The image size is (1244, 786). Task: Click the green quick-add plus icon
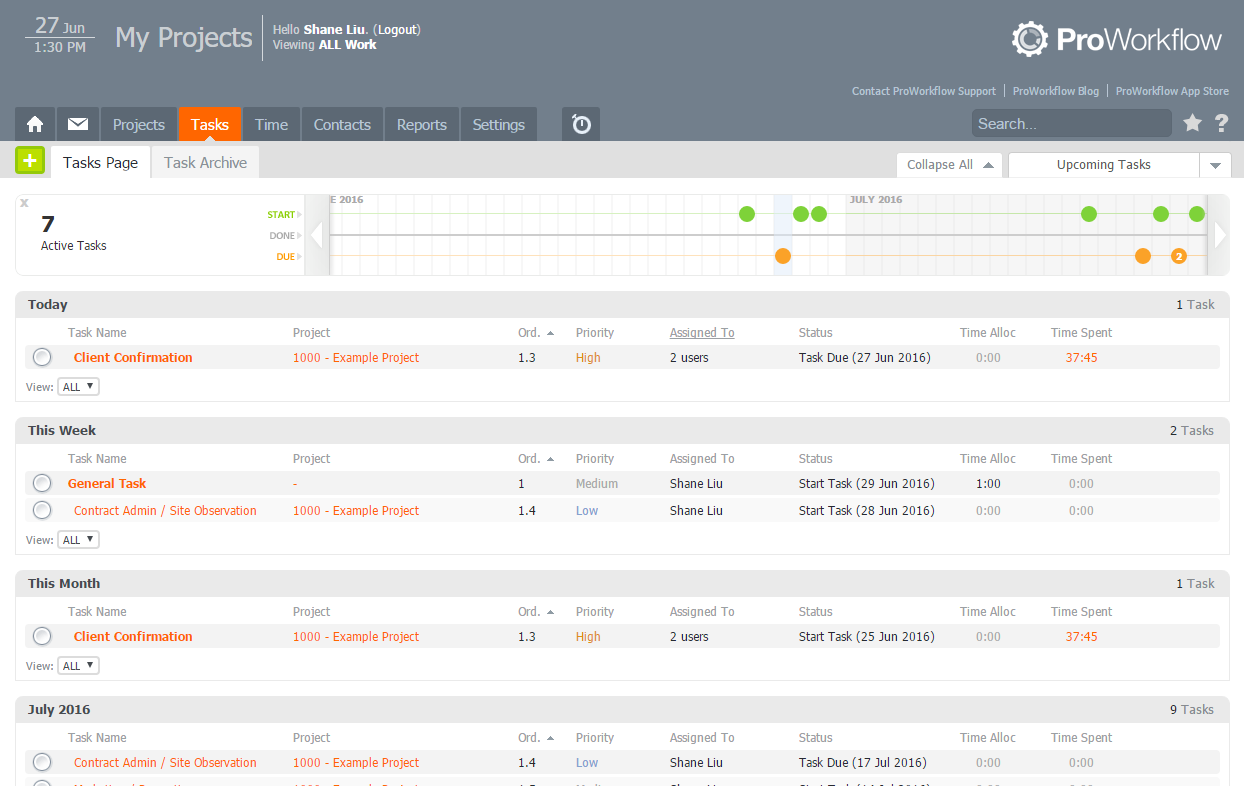pos(29,160)
